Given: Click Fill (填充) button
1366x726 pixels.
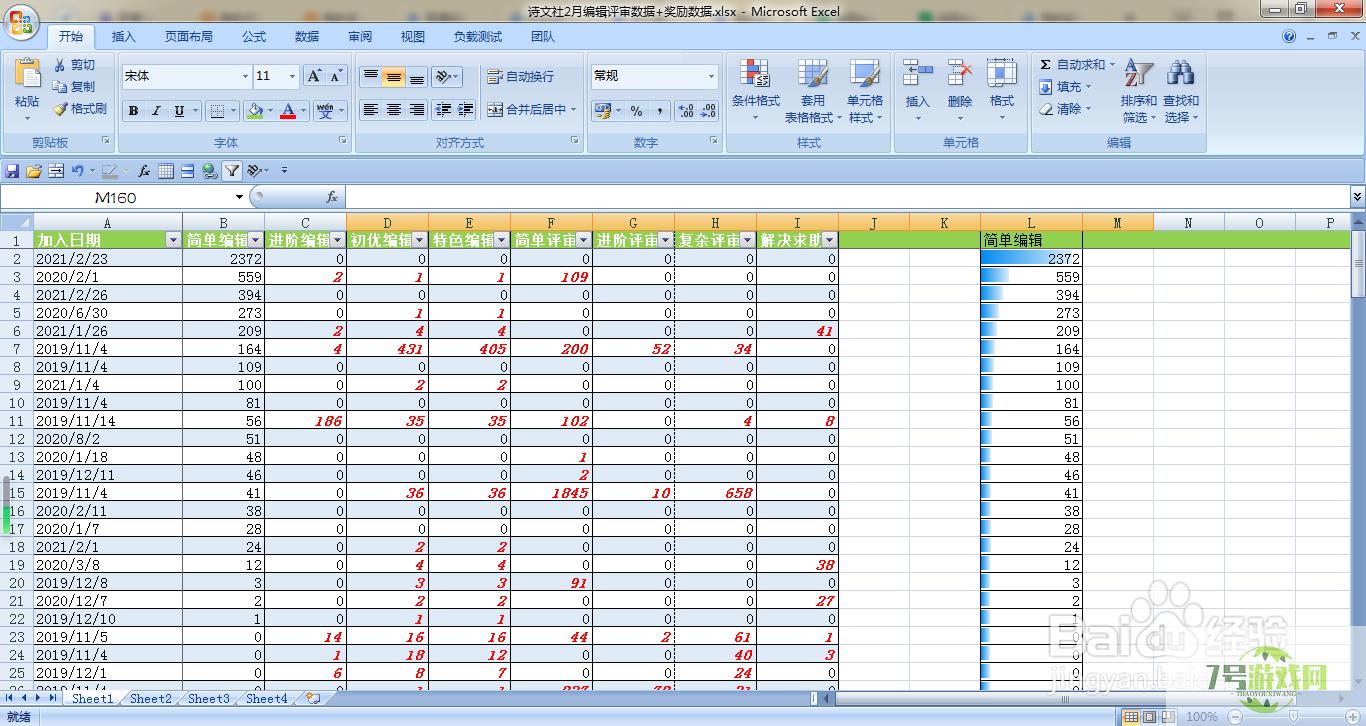Looking at the screenshot, I should (x=1064, y=87).
